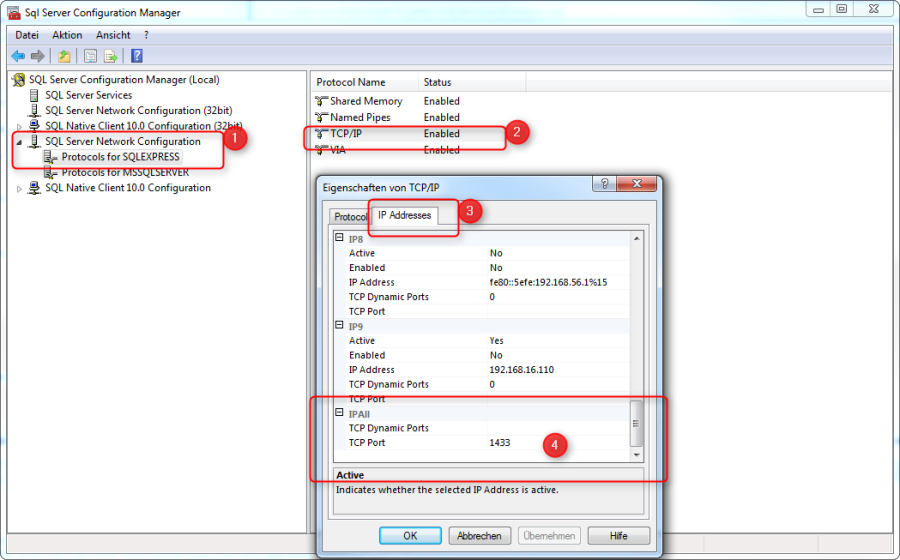Screen dimensions: 900x560
Task: Select Protocols for SQLEXPRESS
Action: click(x=121, y=157)
